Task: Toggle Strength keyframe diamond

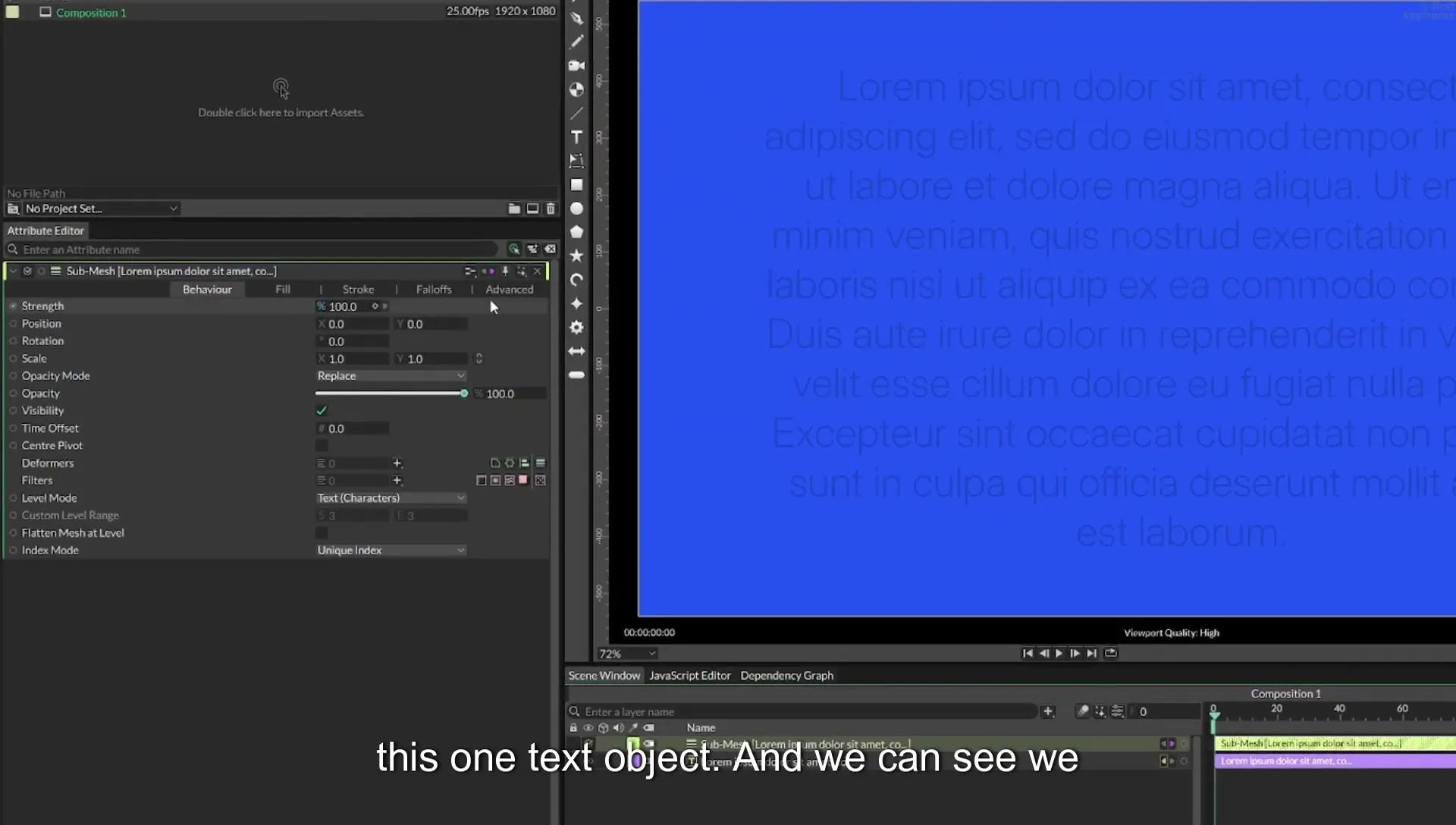Action: [375, 306]
